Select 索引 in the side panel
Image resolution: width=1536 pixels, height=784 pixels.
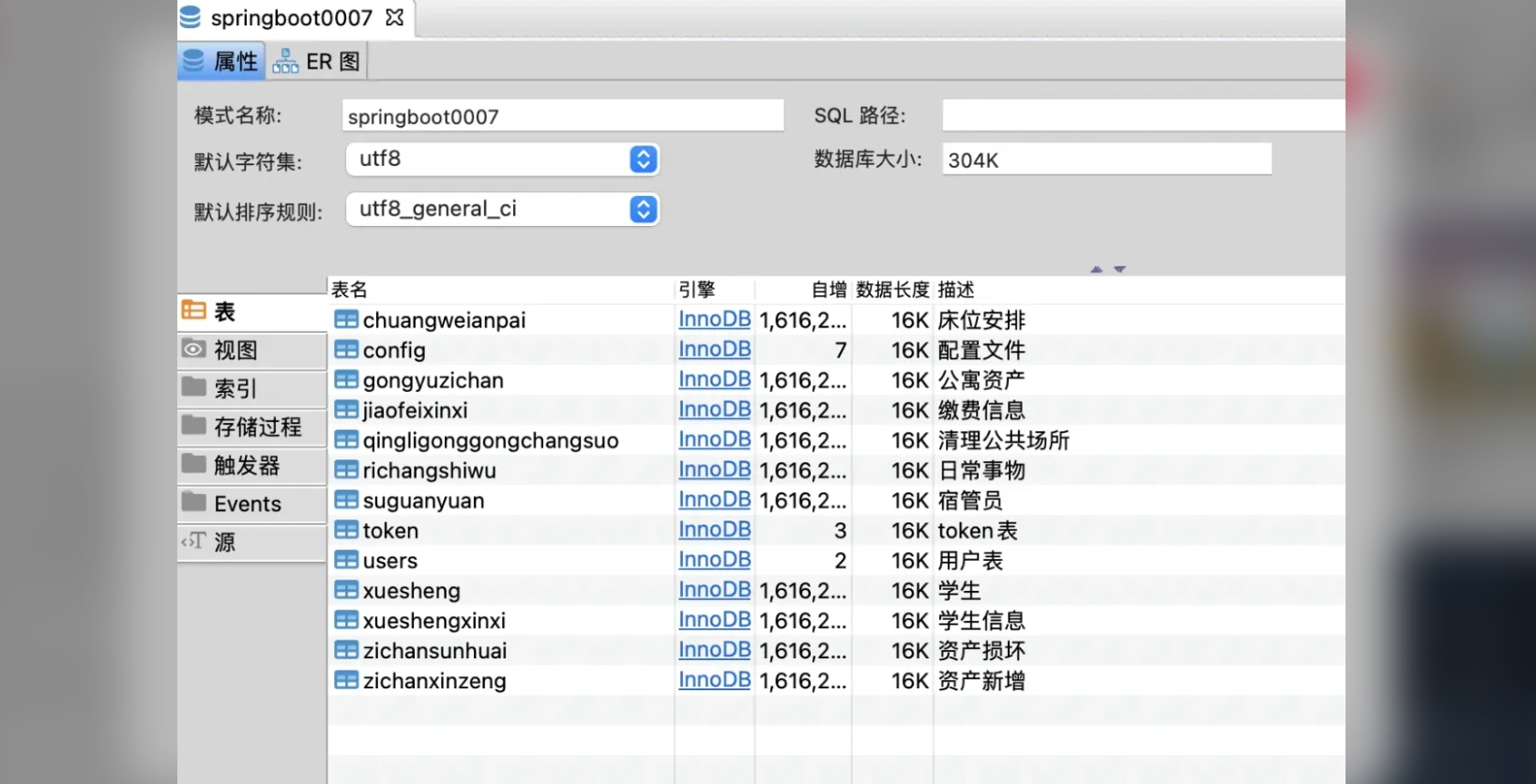[251, 388]
